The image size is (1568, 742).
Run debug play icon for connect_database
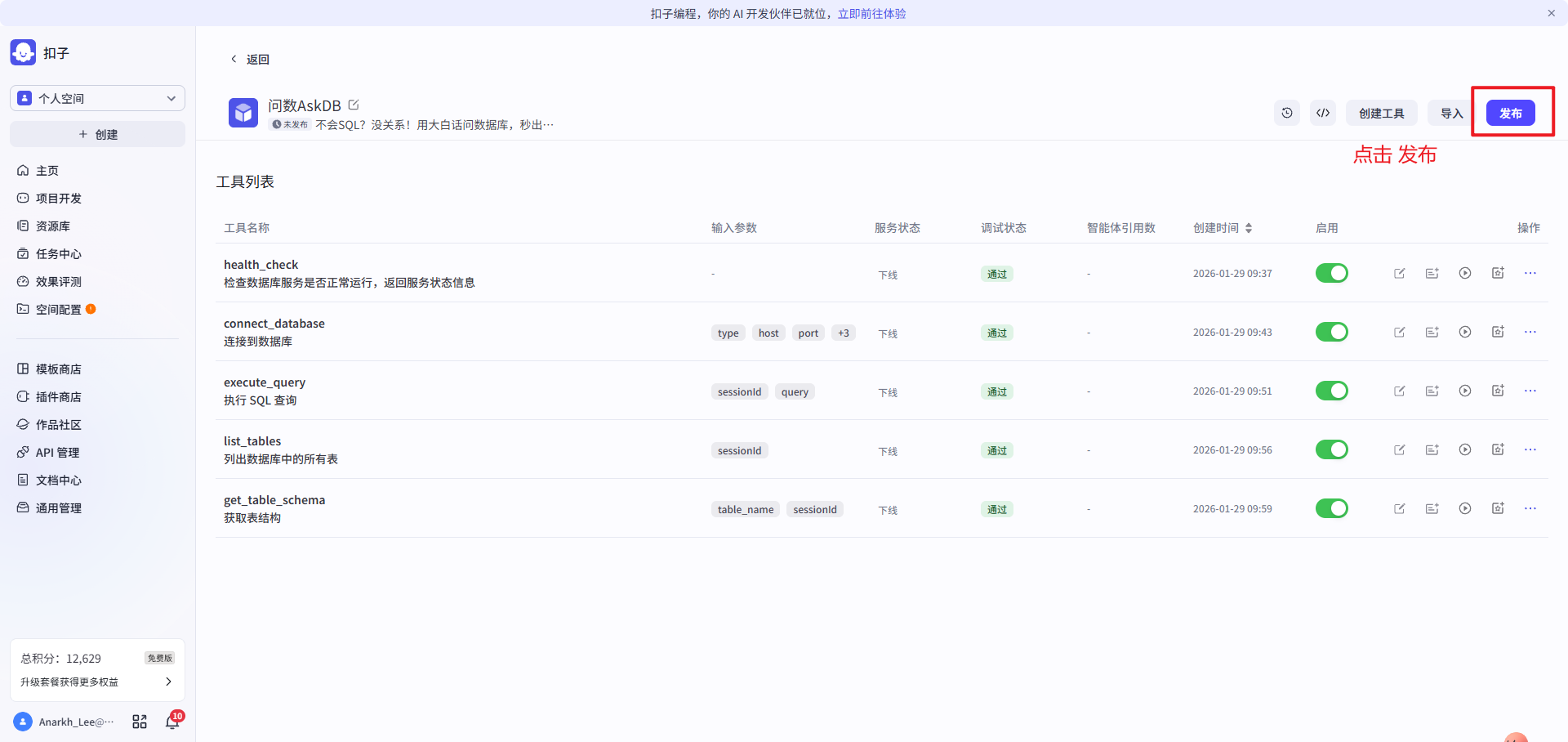pyautogui.click(x=1465, y=332)
